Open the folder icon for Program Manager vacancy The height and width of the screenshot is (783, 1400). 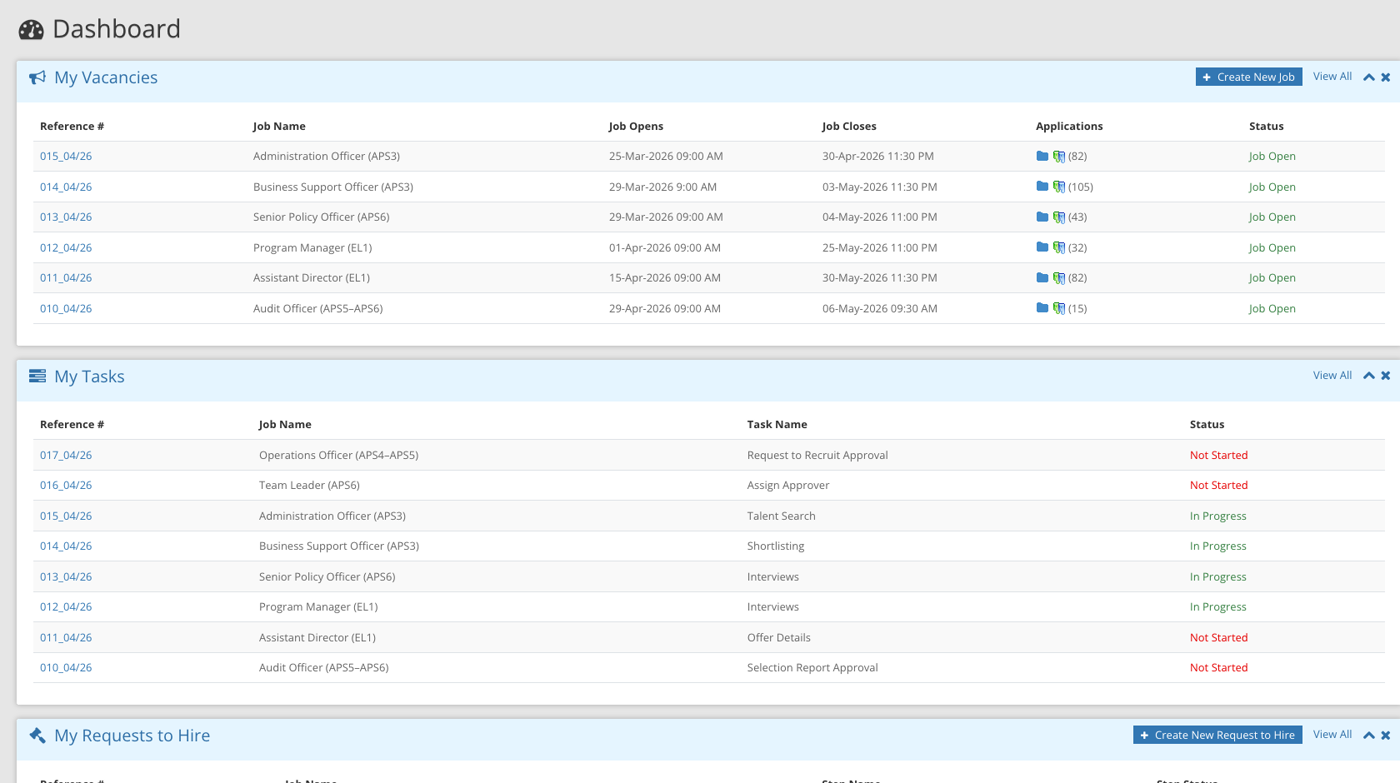(1042, 247)
